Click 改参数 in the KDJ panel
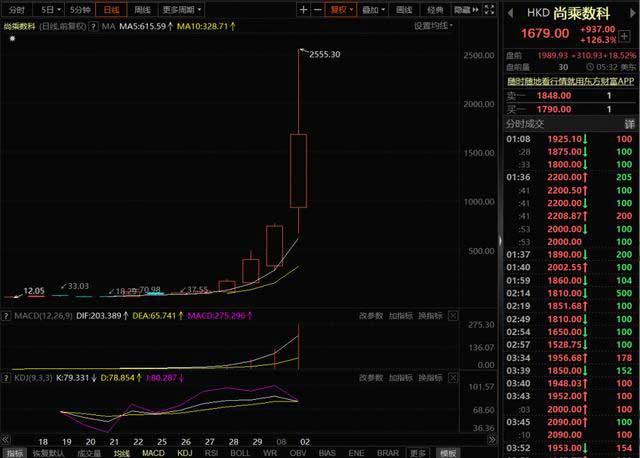The image size is (640, 458). (371, 378)
